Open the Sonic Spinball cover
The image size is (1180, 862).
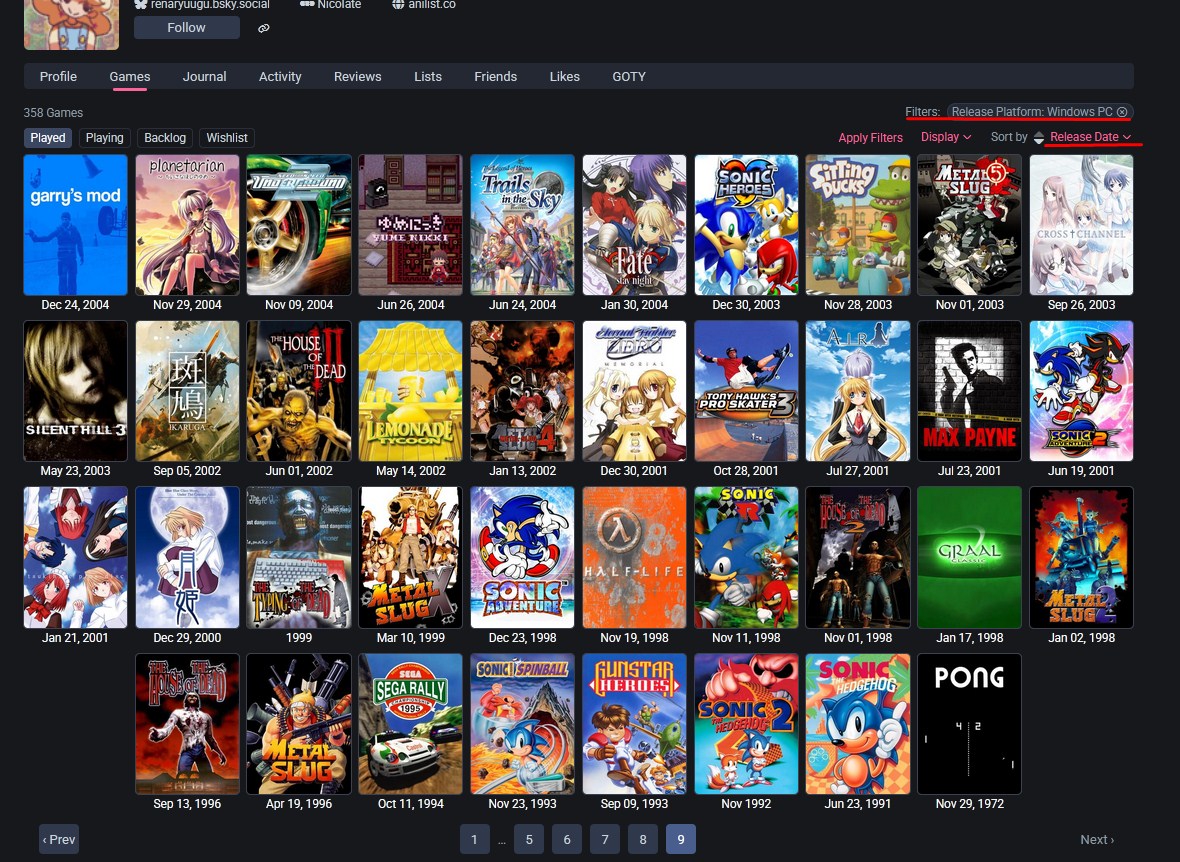pyautogui.click(x=522, y=724)
